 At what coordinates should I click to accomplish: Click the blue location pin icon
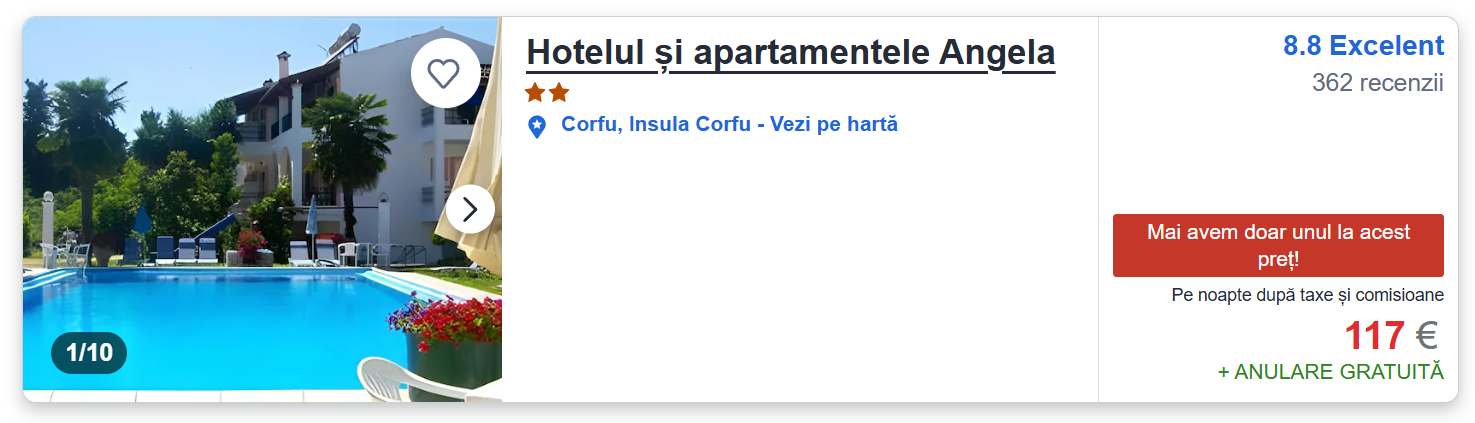point(537,127)
